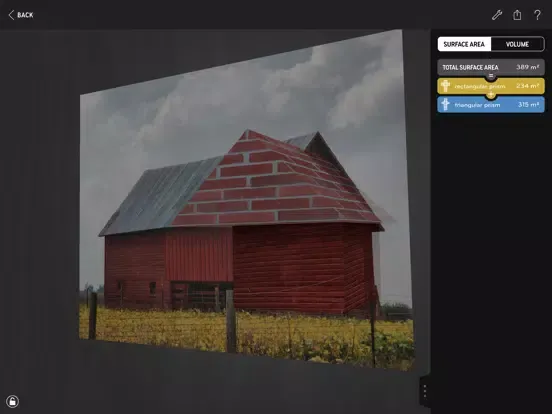Screen dimensions: 552x414
Task: Select the blue triangular prism row
Action: (x=491, y=105)
